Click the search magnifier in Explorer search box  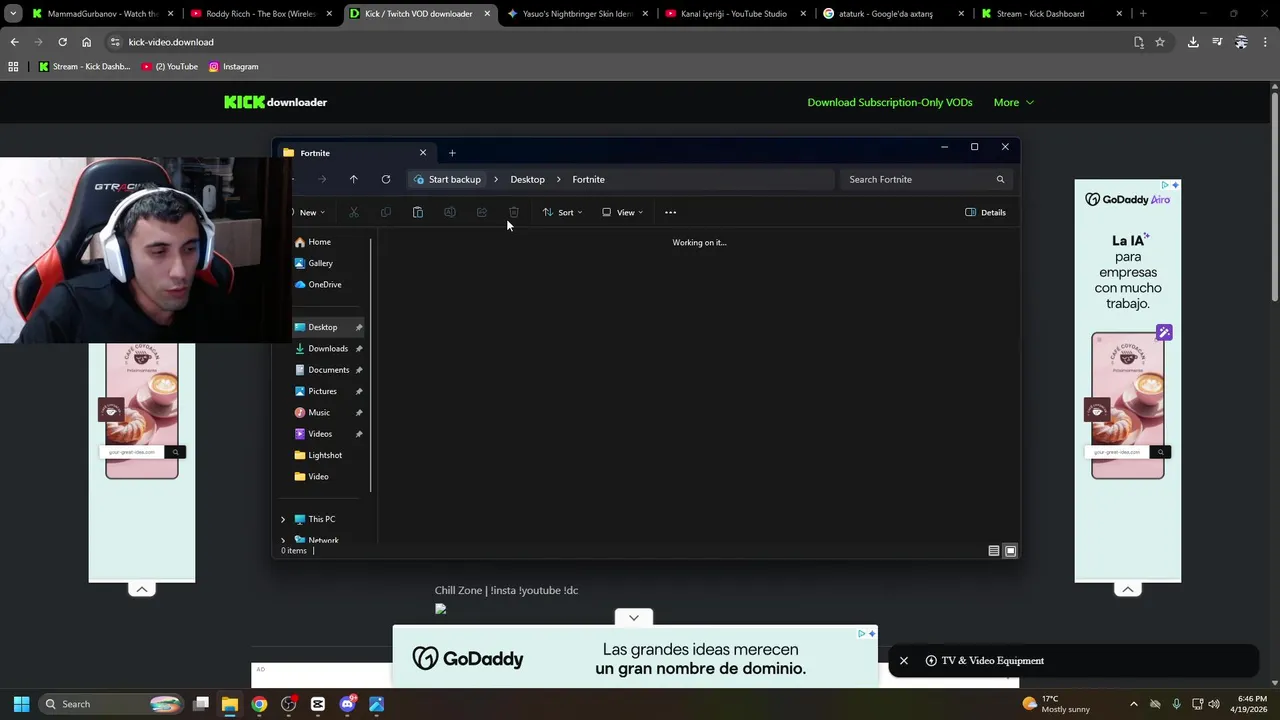1000,179
